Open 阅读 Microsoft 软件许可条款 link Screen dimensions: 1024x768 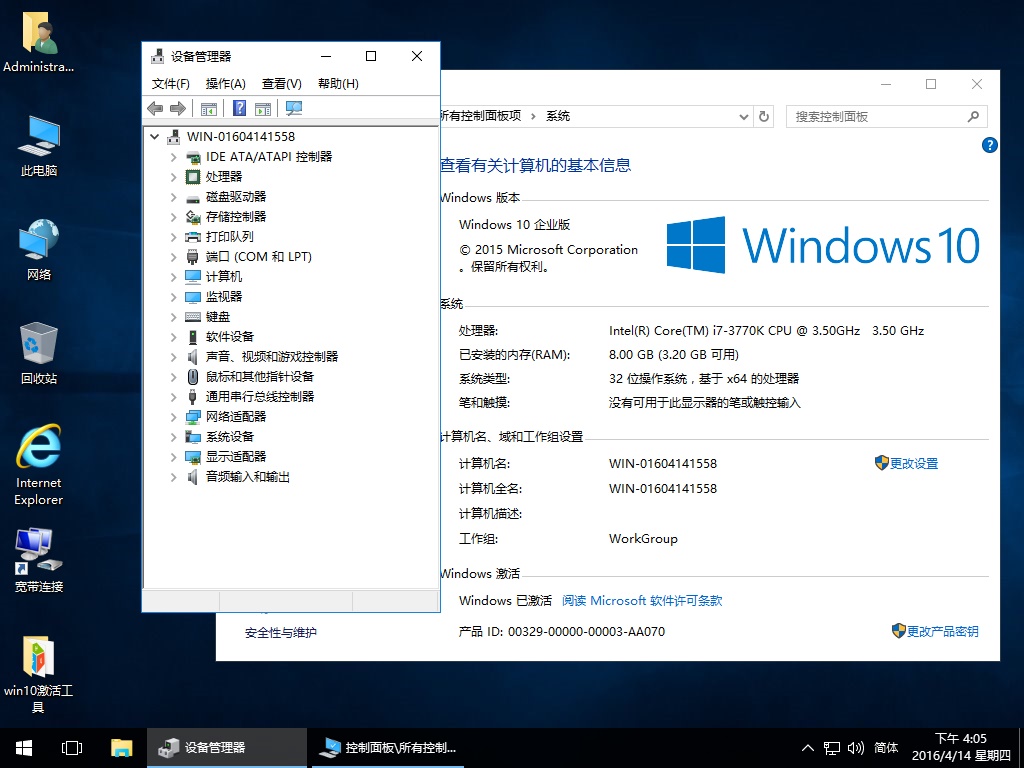pyautogui.click(x=642, y=601)
